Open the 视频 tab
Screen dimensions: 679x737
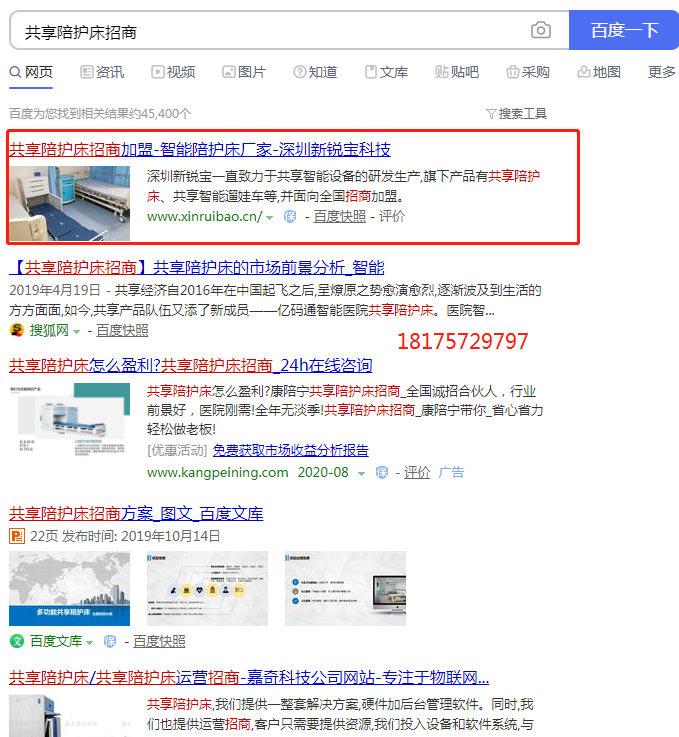pos(173,72)
